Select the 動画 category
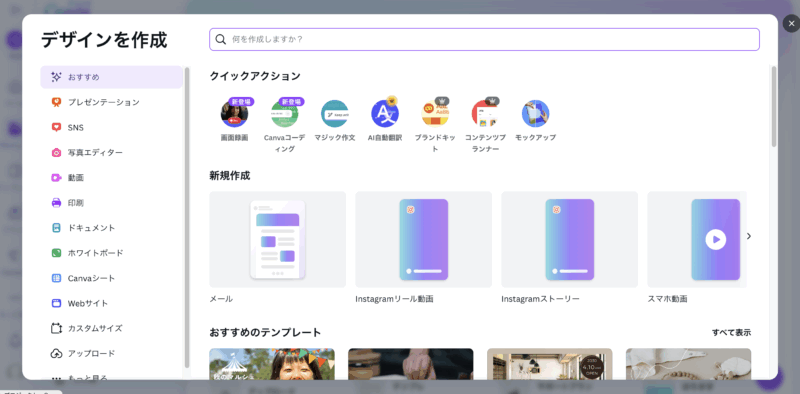800x394 pixels. coord(112,178)
